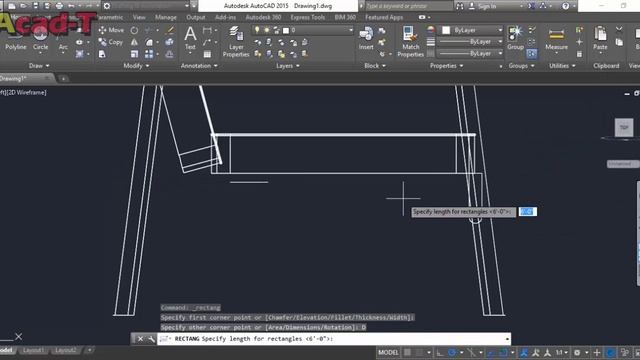The image size is (640, 360).
Task: Choose the Mirror tool
Action: tap(134, 42)
